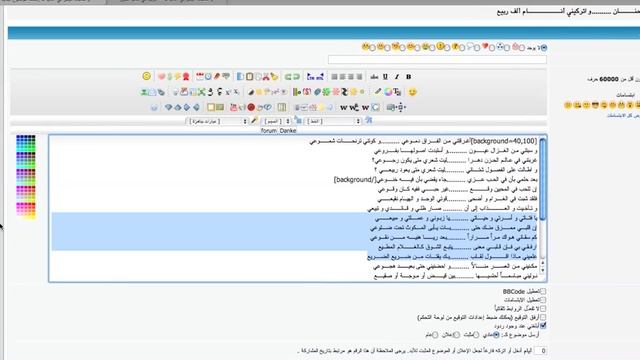The height and width of the screenshot is (360, 640).
Task: Click the clipboard paste icon
Action: [249, 76]
